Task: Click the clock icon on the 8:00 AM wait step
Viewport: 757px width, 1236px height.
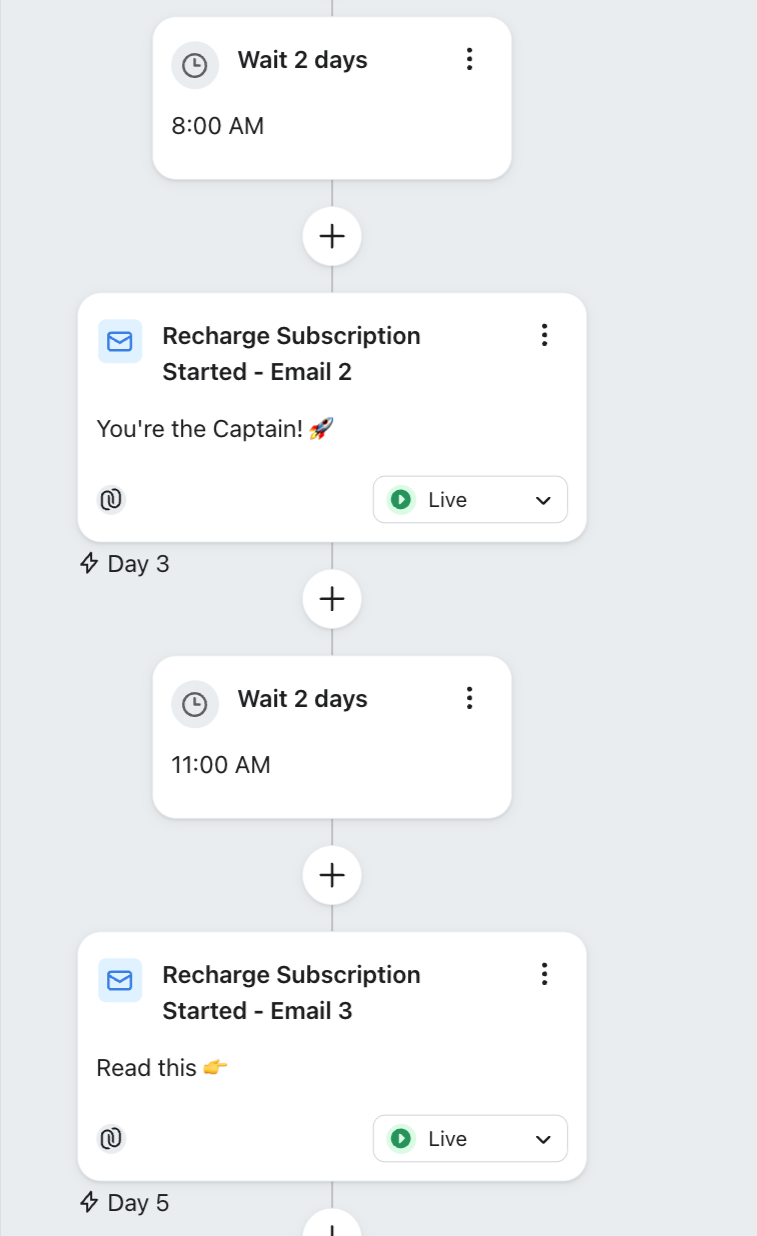Action: coord(194,66)
